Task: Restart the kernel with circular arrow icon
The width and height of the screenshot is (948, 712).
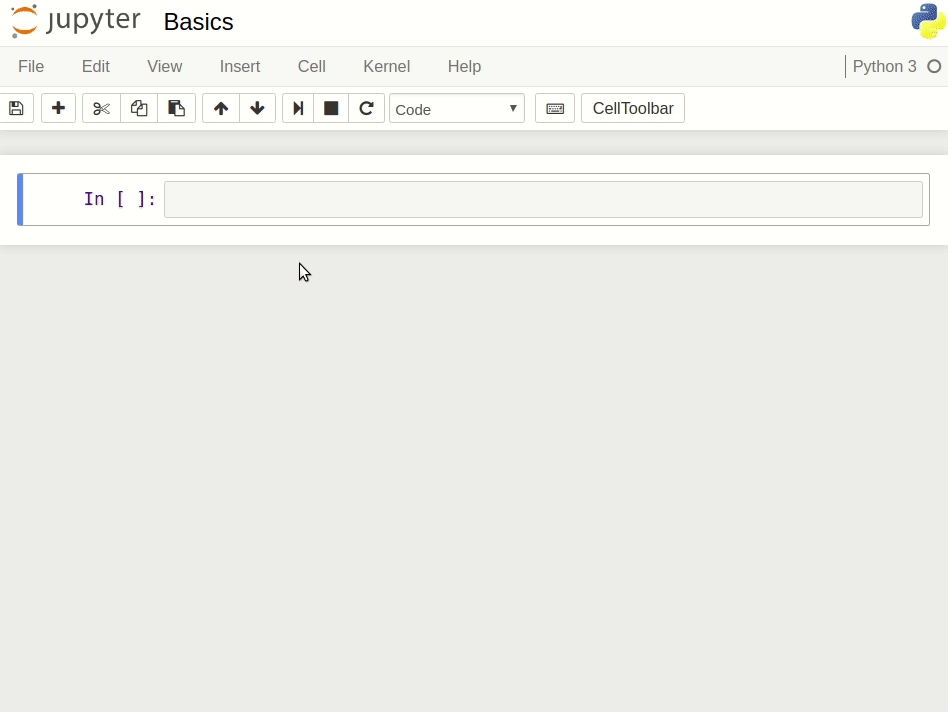Action: pyautogui.click(x=366, y=108)
